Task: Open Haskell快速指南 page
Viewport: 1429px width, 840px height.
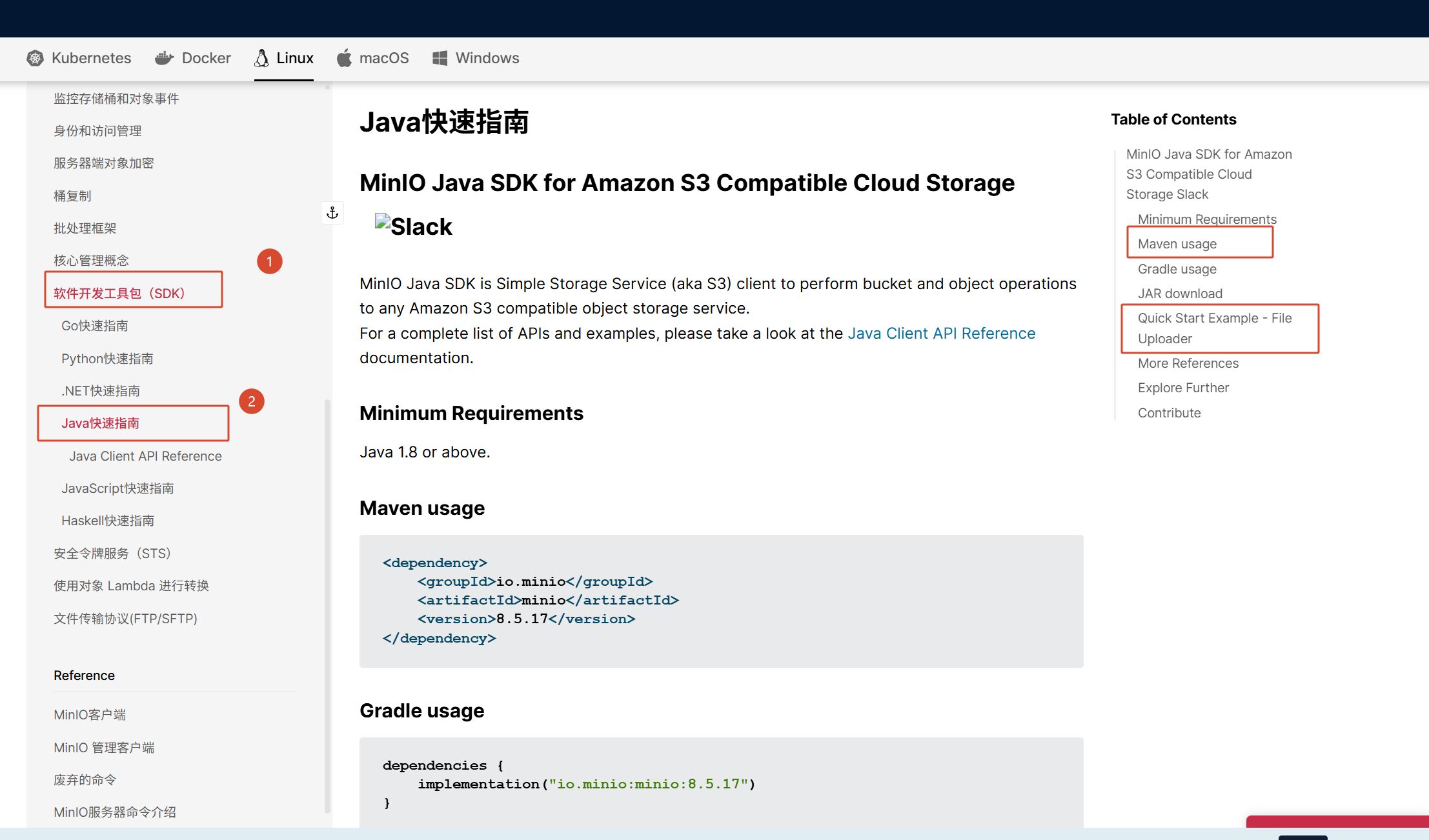Action: point(108,521)
